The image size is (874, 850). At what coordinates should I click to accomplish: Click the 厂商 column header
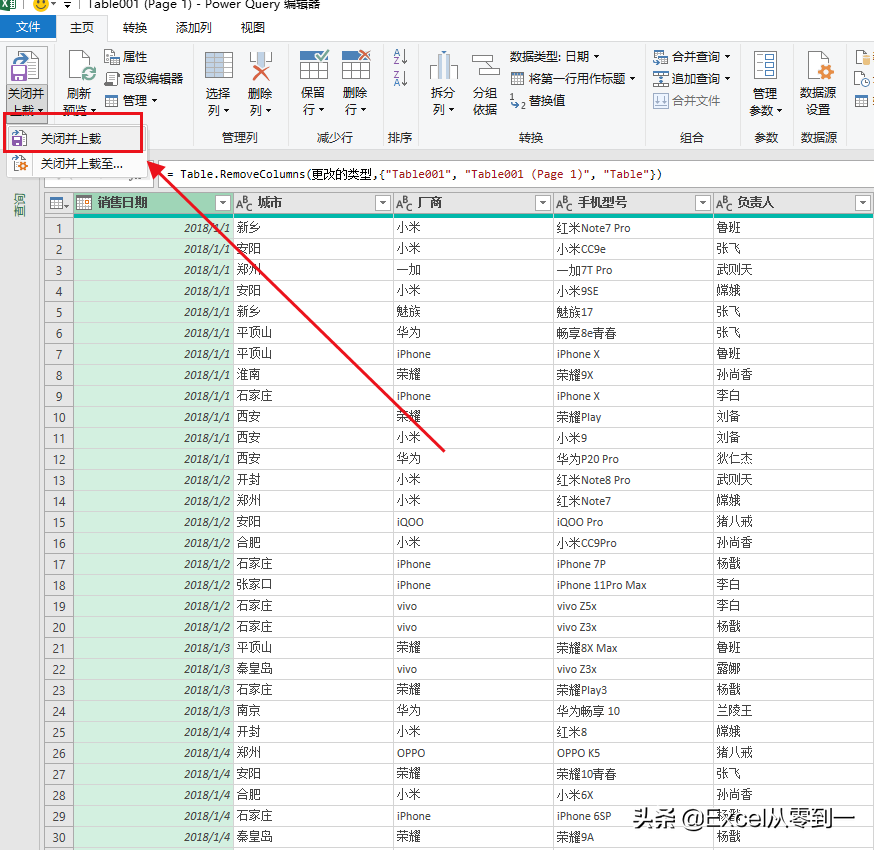click(473, 203)
